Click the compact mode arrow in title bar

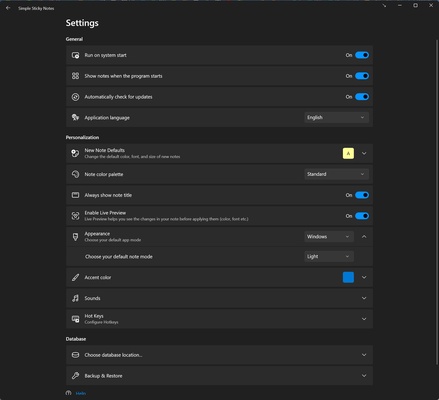(384, 6)
